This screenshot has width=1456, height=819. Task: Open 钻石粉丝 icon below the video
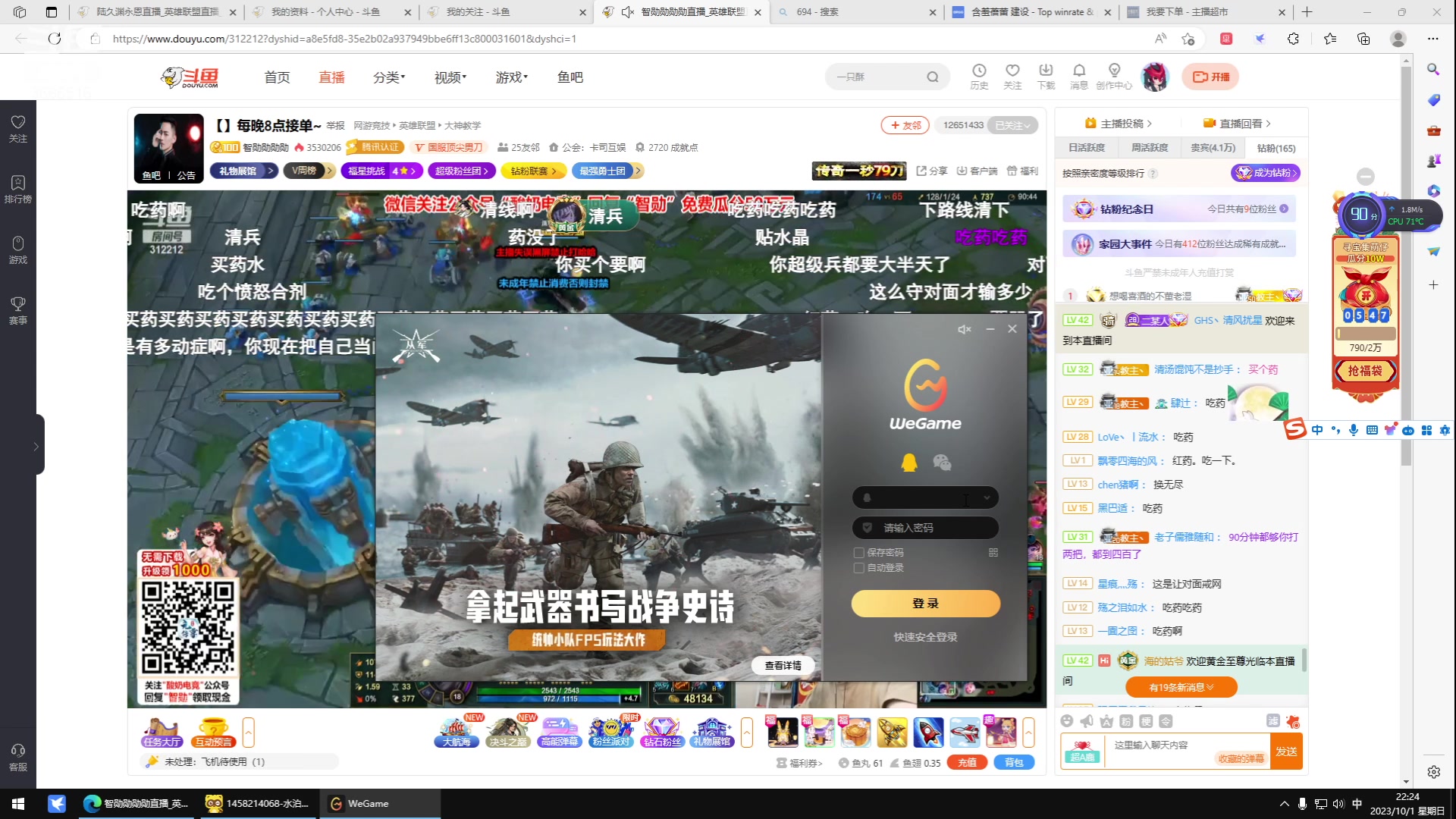(x=662, y=733)
